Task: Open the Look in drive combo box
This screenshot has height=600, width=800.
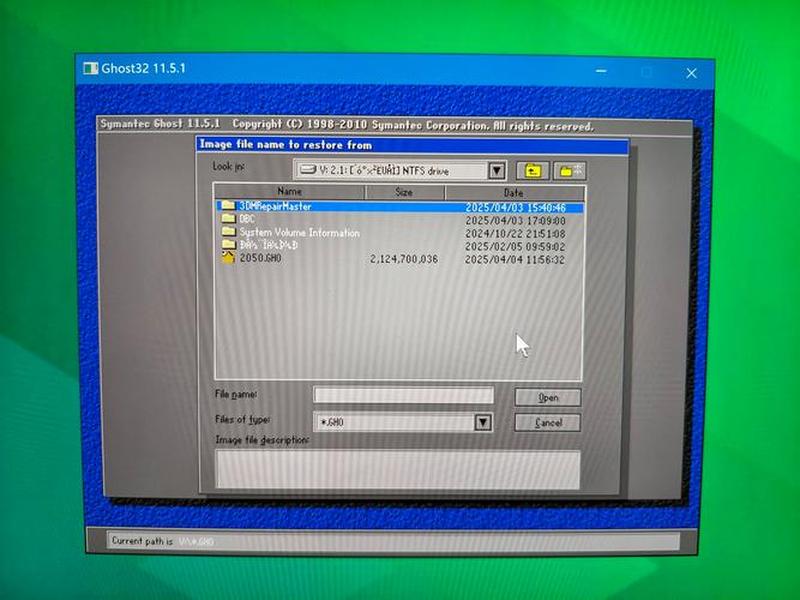Action: pos(399,170)
